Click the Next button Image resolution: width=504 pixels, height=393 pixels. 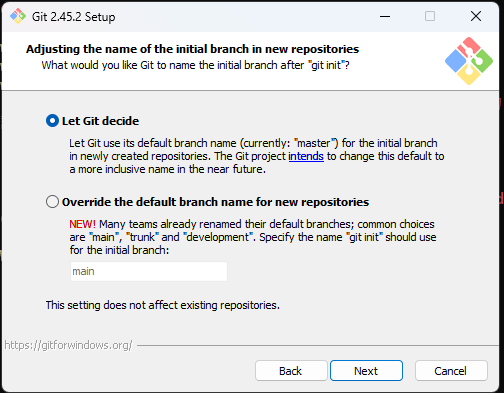click(x=366, y=371)
